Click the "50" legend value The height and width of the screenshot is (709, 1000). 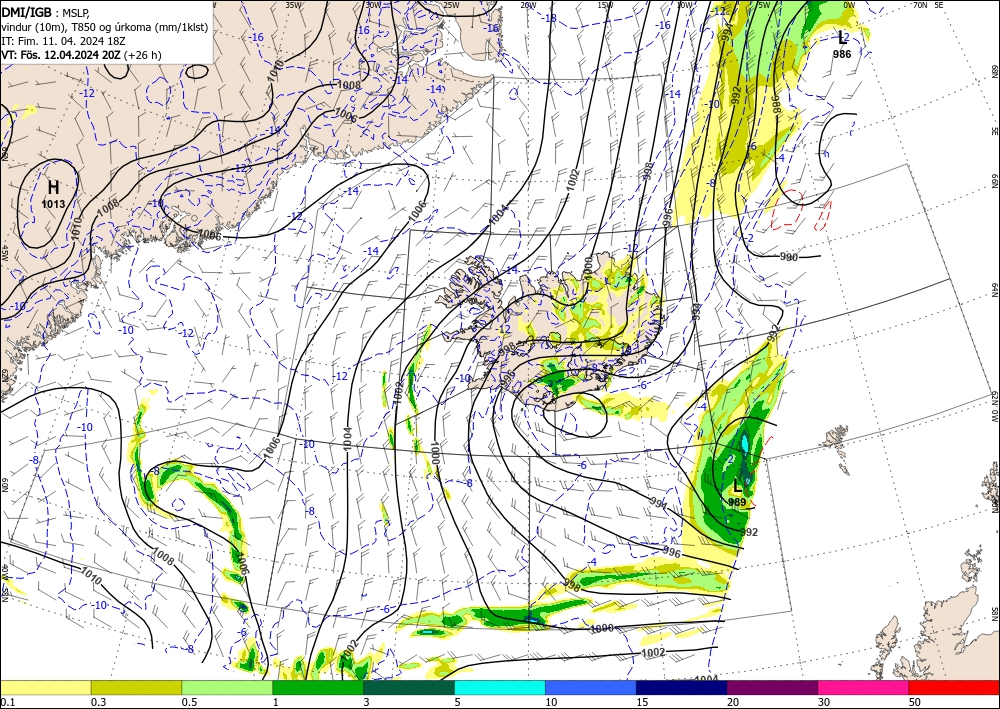point(916,702)
